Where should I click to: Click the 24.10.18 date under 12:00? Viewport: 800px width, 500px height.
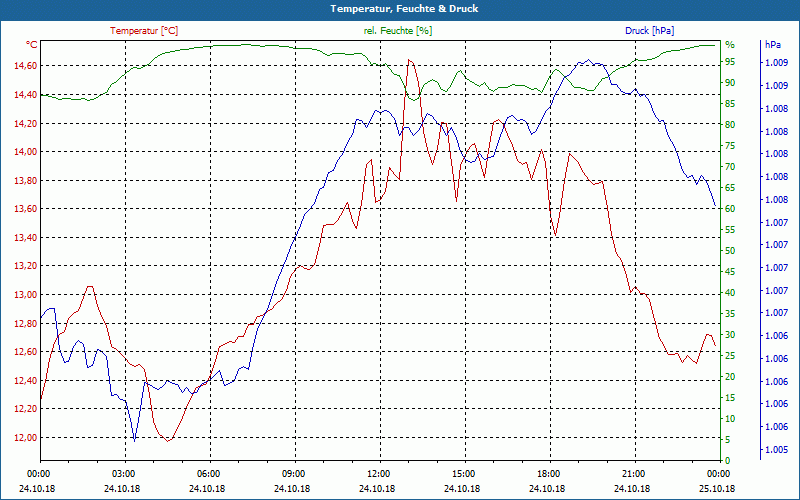point(377,488)
